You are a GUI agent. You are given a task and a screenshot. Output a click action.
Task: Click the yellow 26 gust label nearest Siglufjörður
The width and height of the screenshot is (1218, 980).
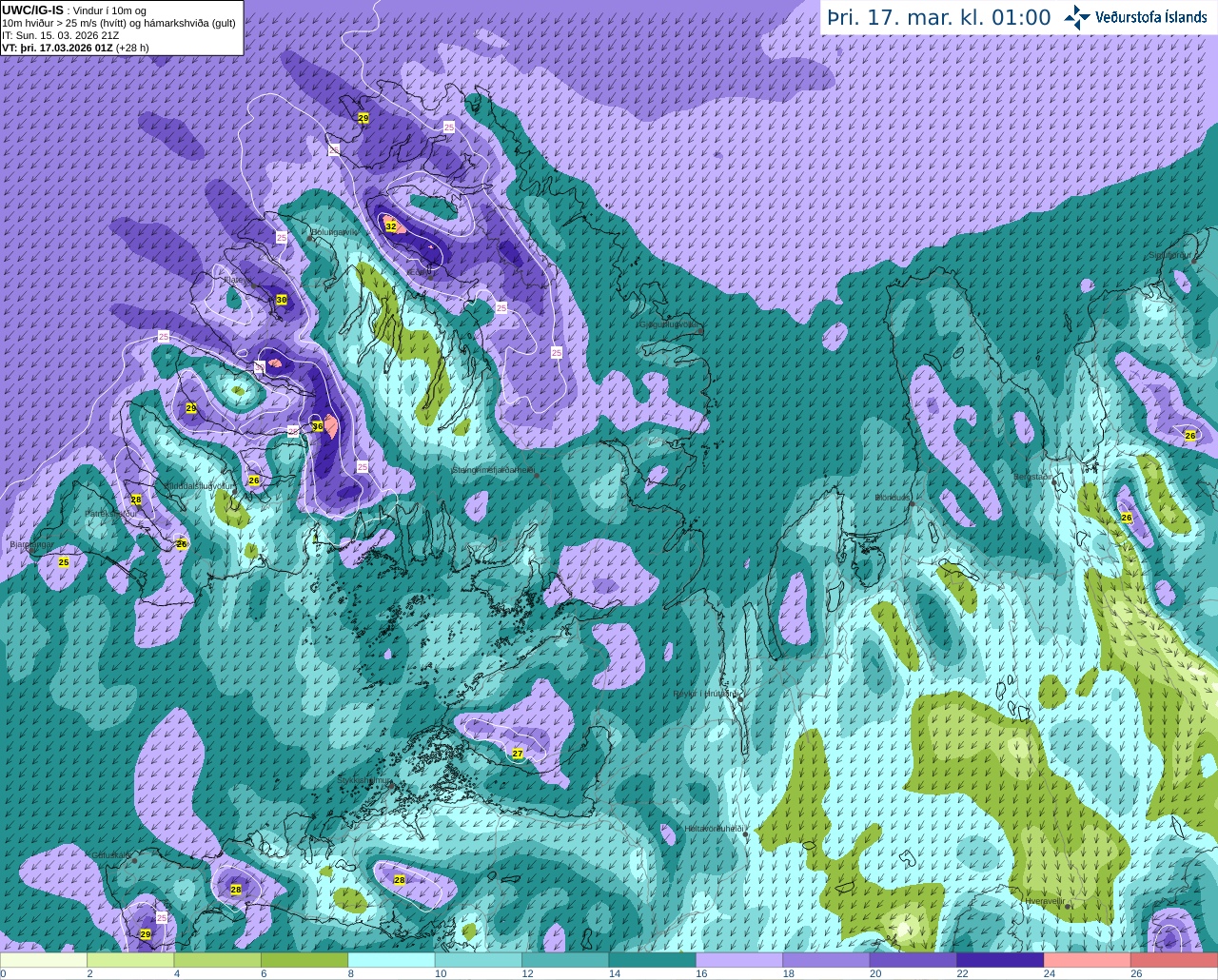tap(1189, 435)
